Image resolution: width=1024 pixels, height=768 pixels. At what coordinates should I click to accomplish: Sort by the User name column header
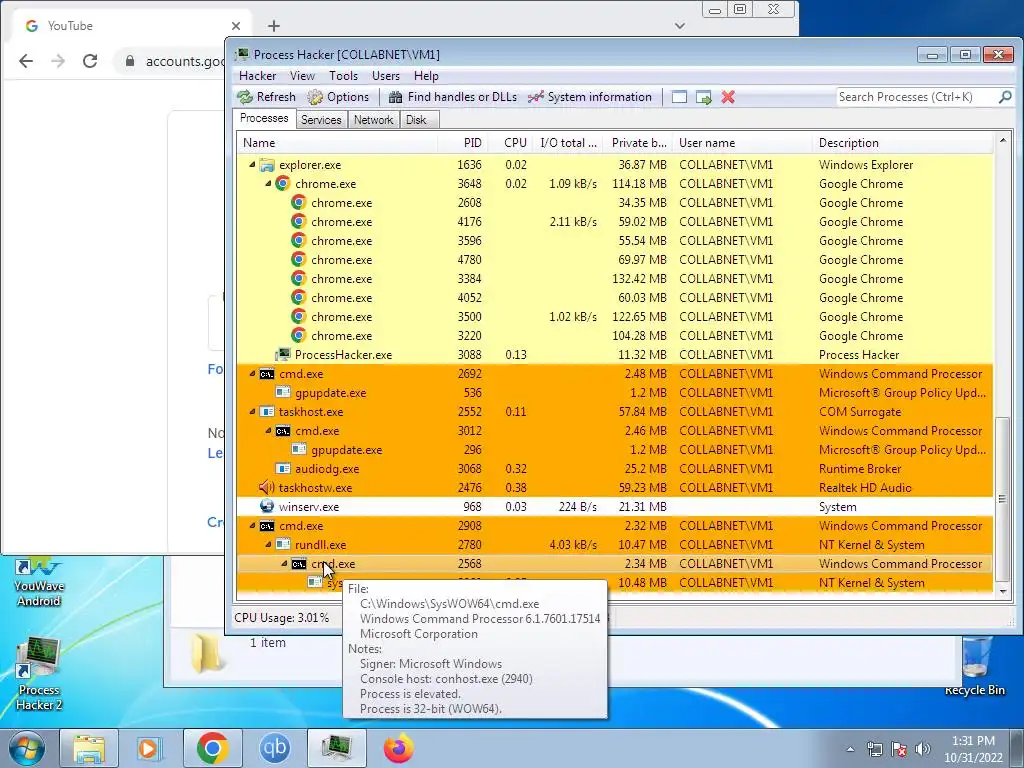743,142
